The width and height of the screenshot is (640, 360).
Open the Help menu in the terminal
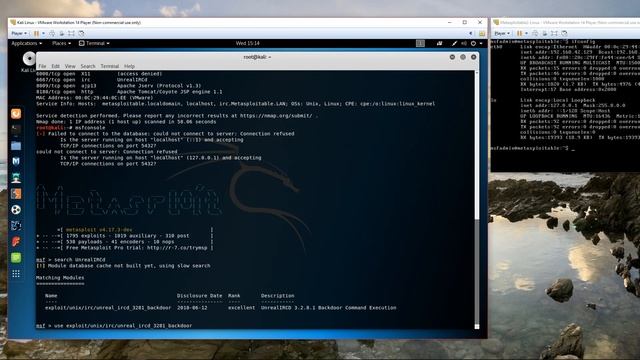coord(129,66)
